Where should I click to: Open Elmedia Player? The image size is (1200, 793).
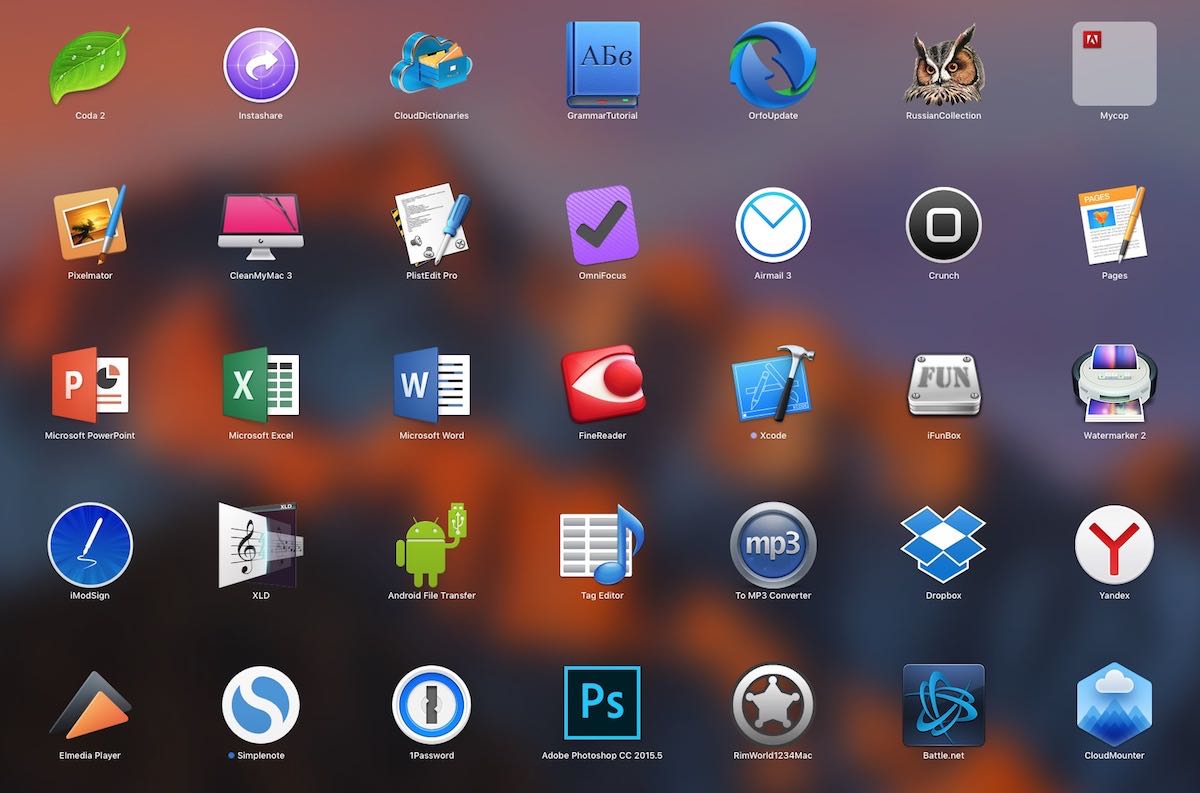90,705
